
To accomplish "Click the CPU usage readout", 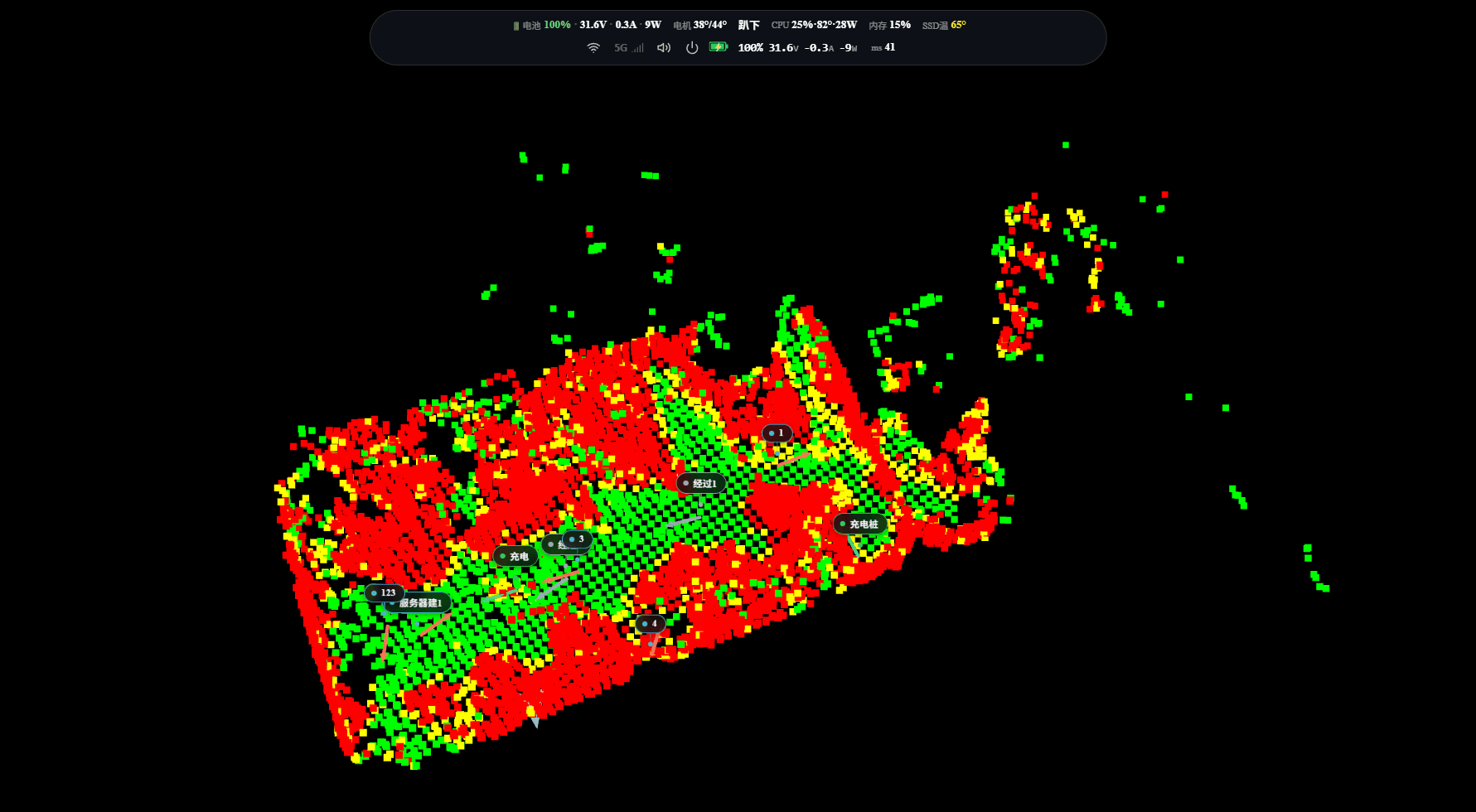I will coord(814,25).
